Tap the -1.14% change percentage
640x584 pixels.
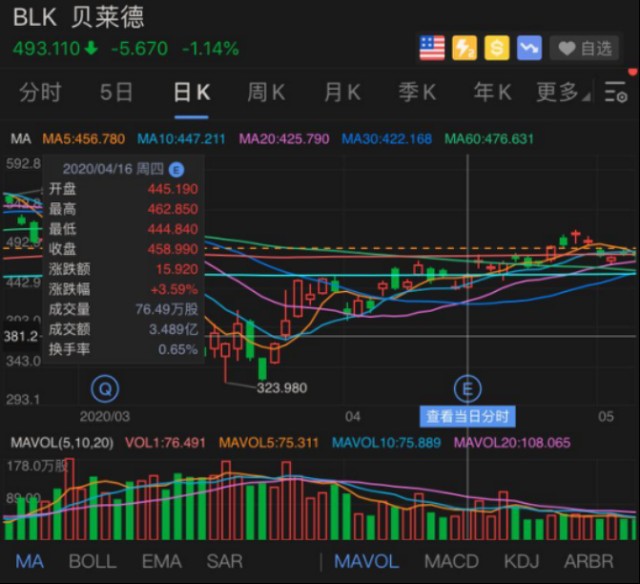pos(211,49)
